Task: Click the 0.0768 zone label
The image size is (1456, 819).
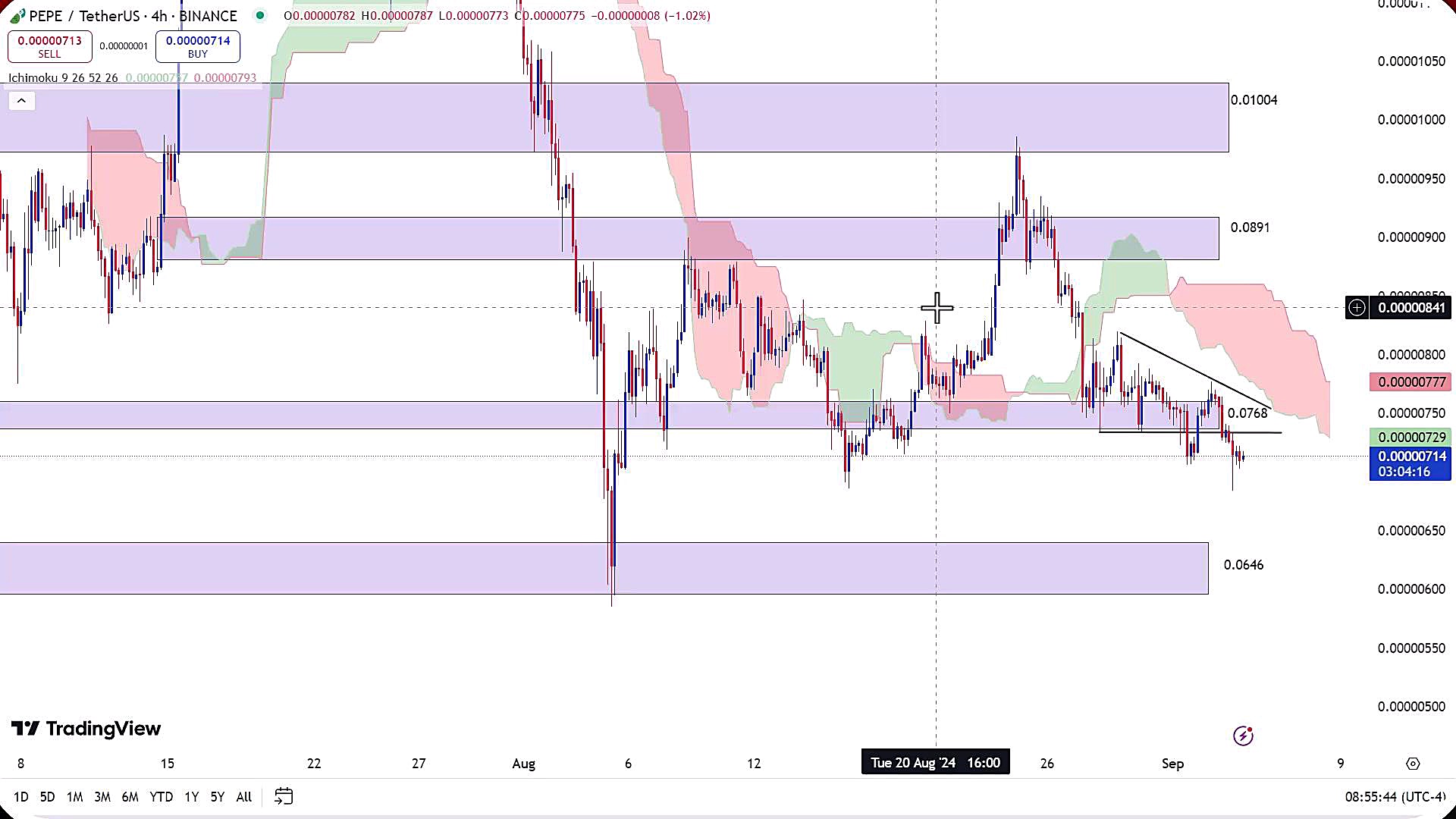Action: click(1247, 413)
